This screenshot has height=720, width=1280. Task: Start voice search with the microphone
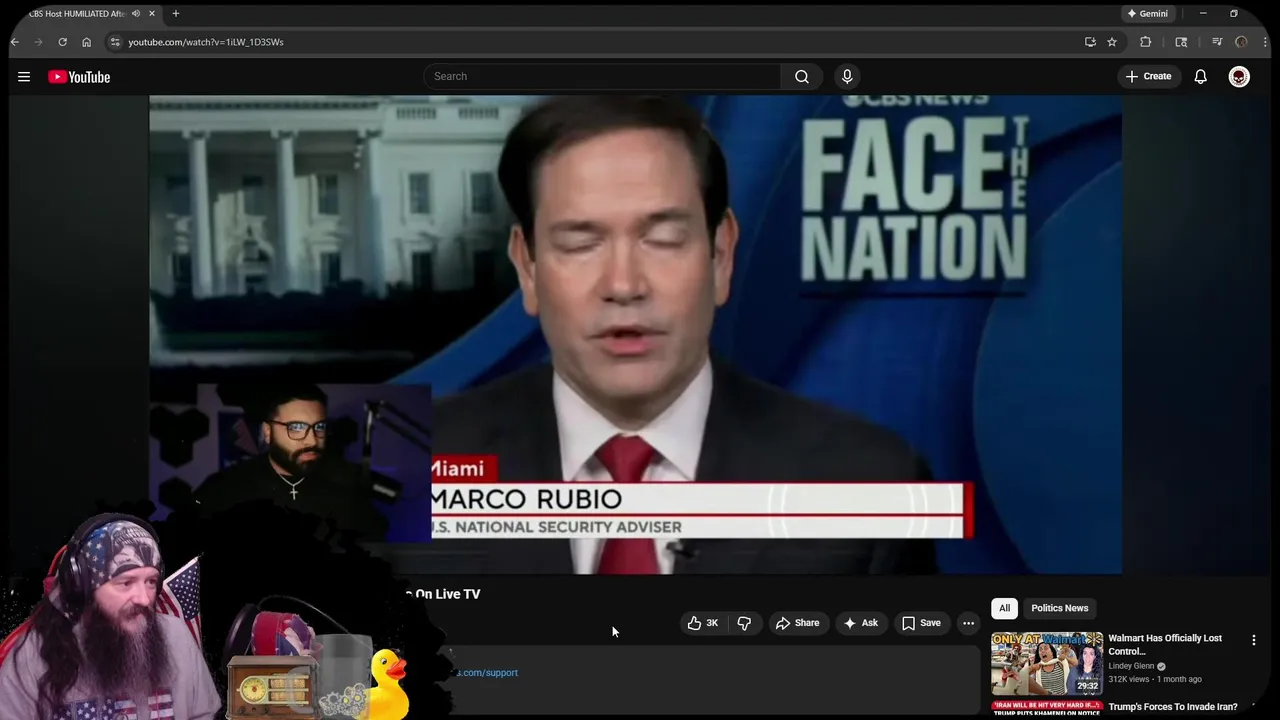point(847,76)
